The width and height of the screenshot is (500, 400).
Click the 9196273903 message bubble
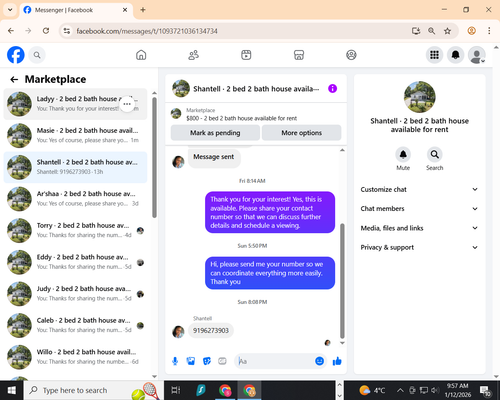211,330
